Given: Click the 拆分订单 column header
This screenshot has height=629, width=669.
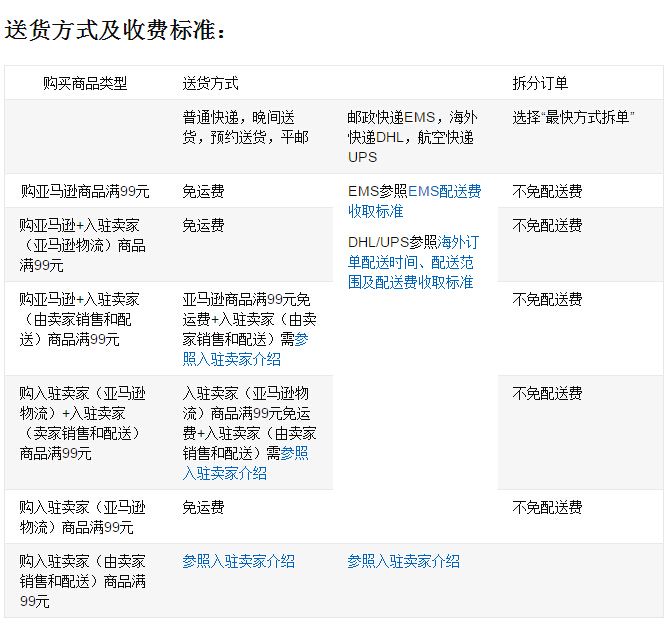Looking at the screenshot, I should [x=540, y=83].
